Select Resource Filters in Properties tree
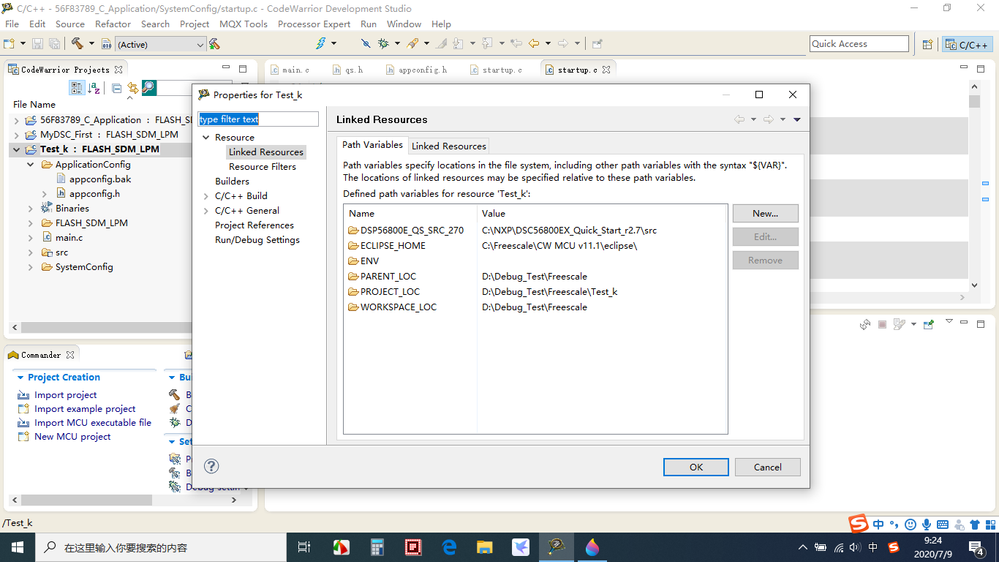Viewport: 999px width, 562px height. [262, 166]
